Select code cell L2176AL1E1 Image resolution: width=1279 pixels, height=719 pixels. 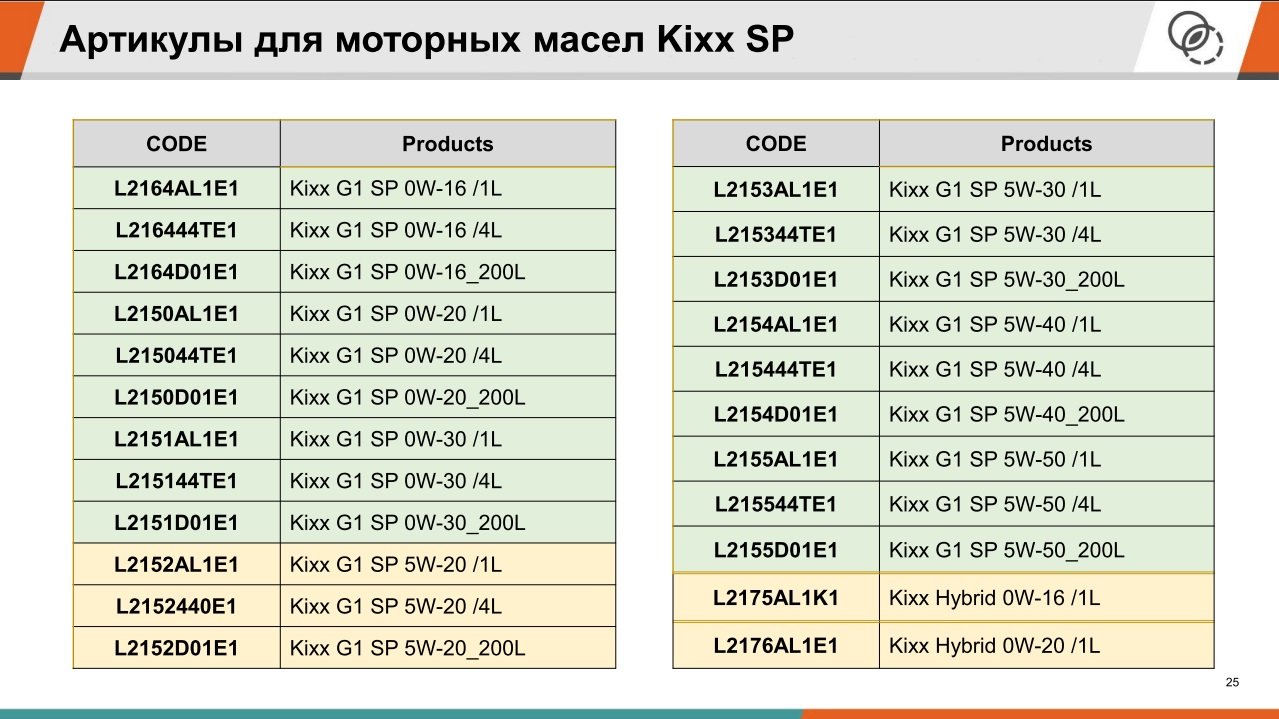776,645
